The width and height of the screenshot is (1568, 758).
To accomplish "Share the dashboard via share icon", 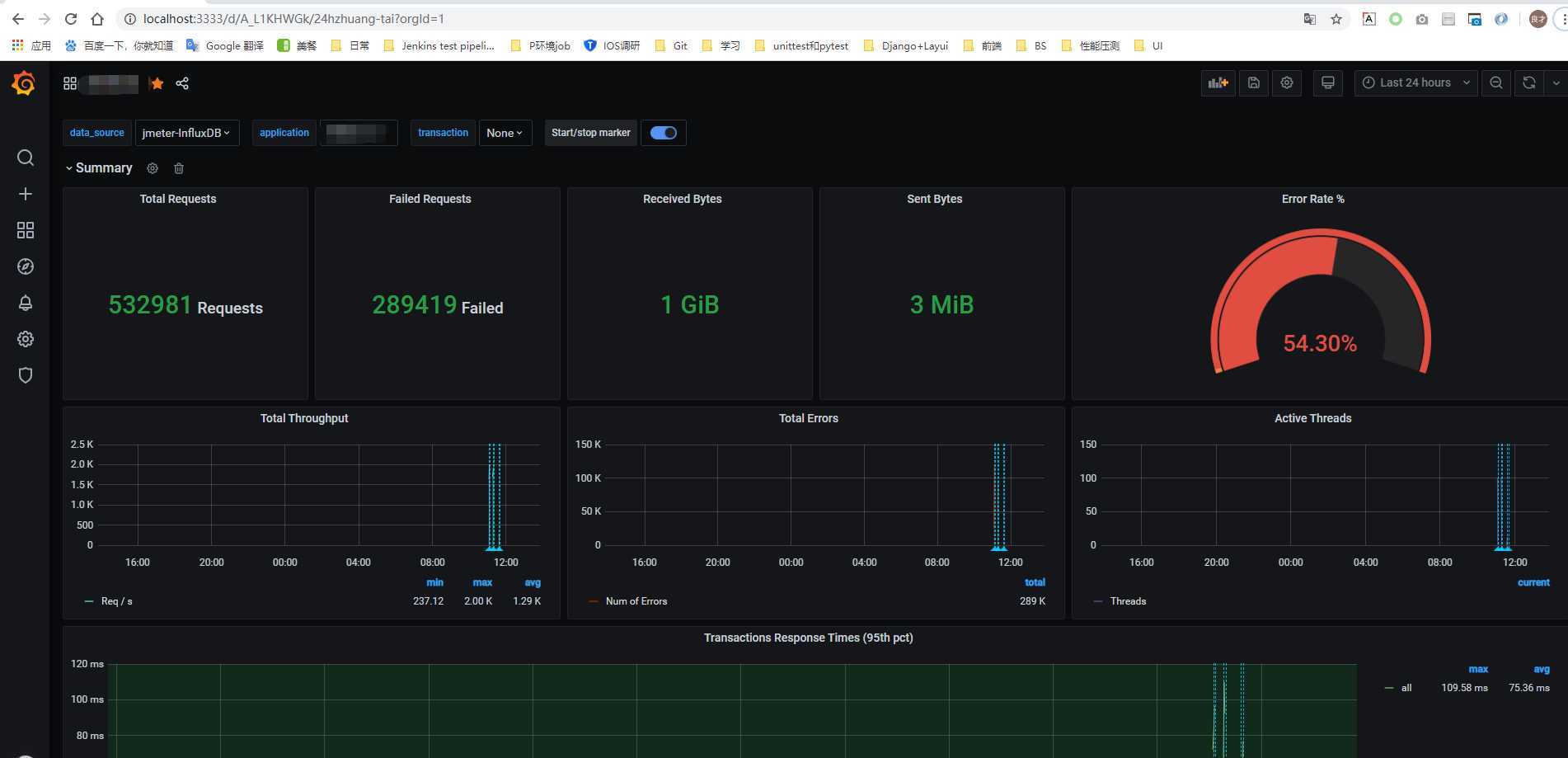I will [x=182, y=83].
